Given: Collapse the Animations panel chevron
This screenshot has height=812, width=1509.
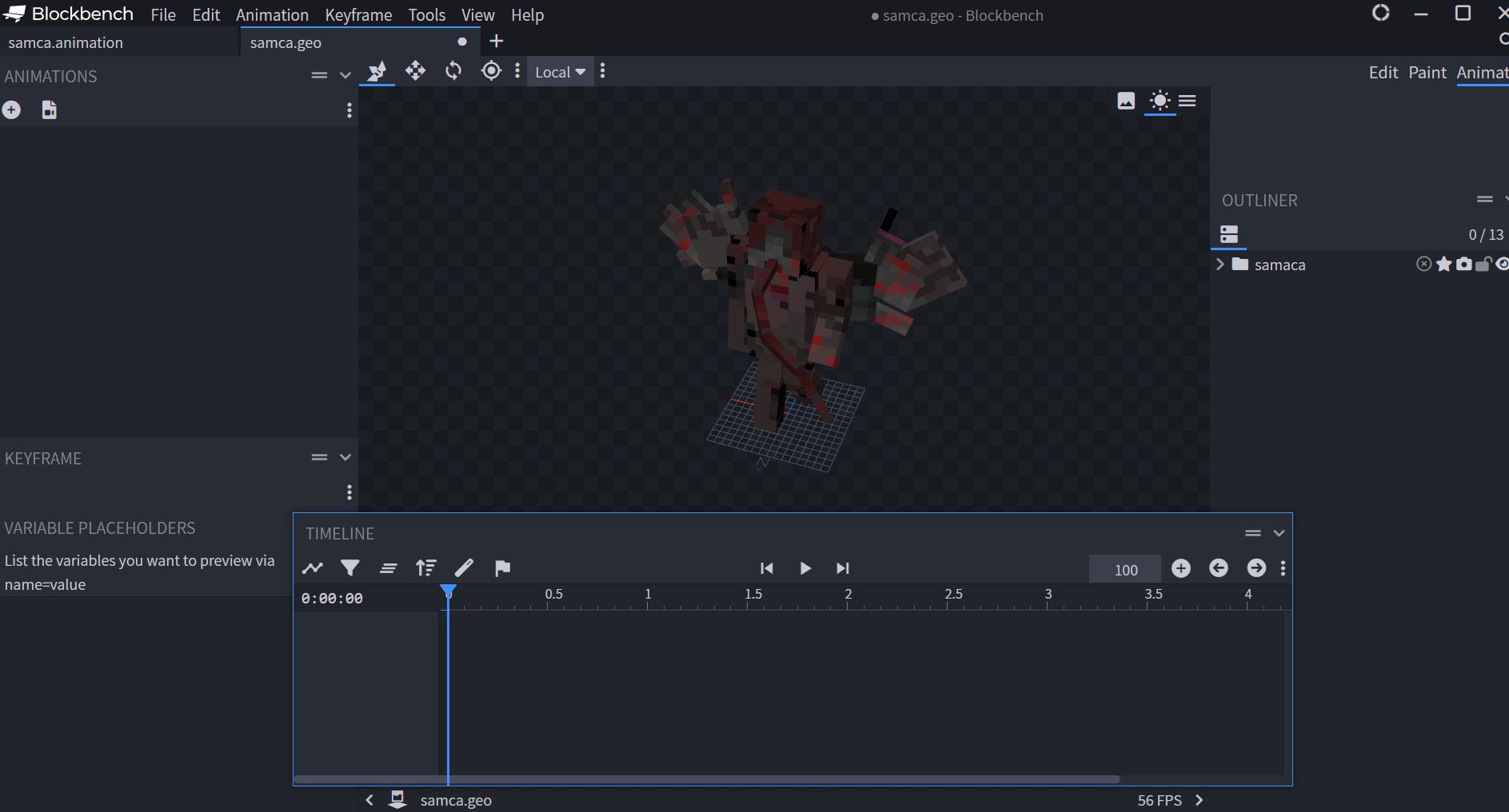Looking at the screenshot, I should (345, 75).
